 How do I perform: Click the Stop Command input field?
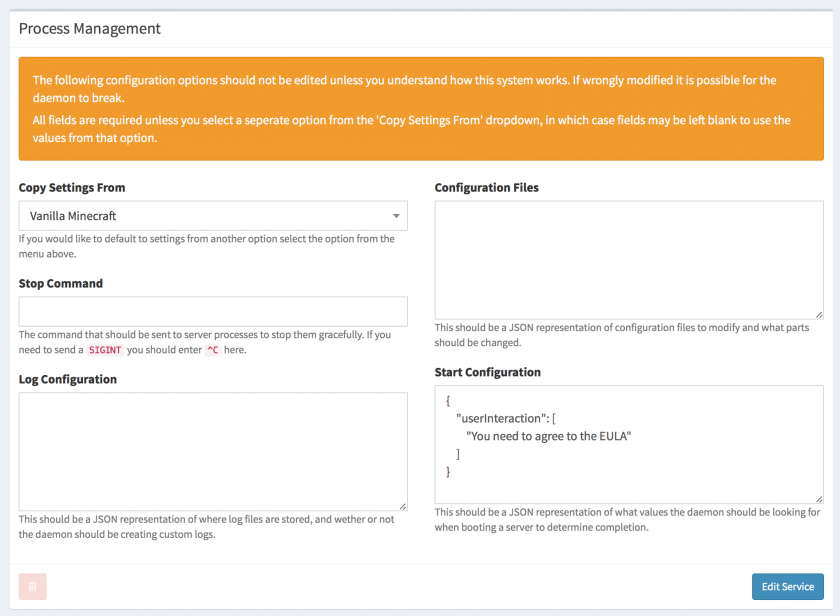tap(212, 310)
